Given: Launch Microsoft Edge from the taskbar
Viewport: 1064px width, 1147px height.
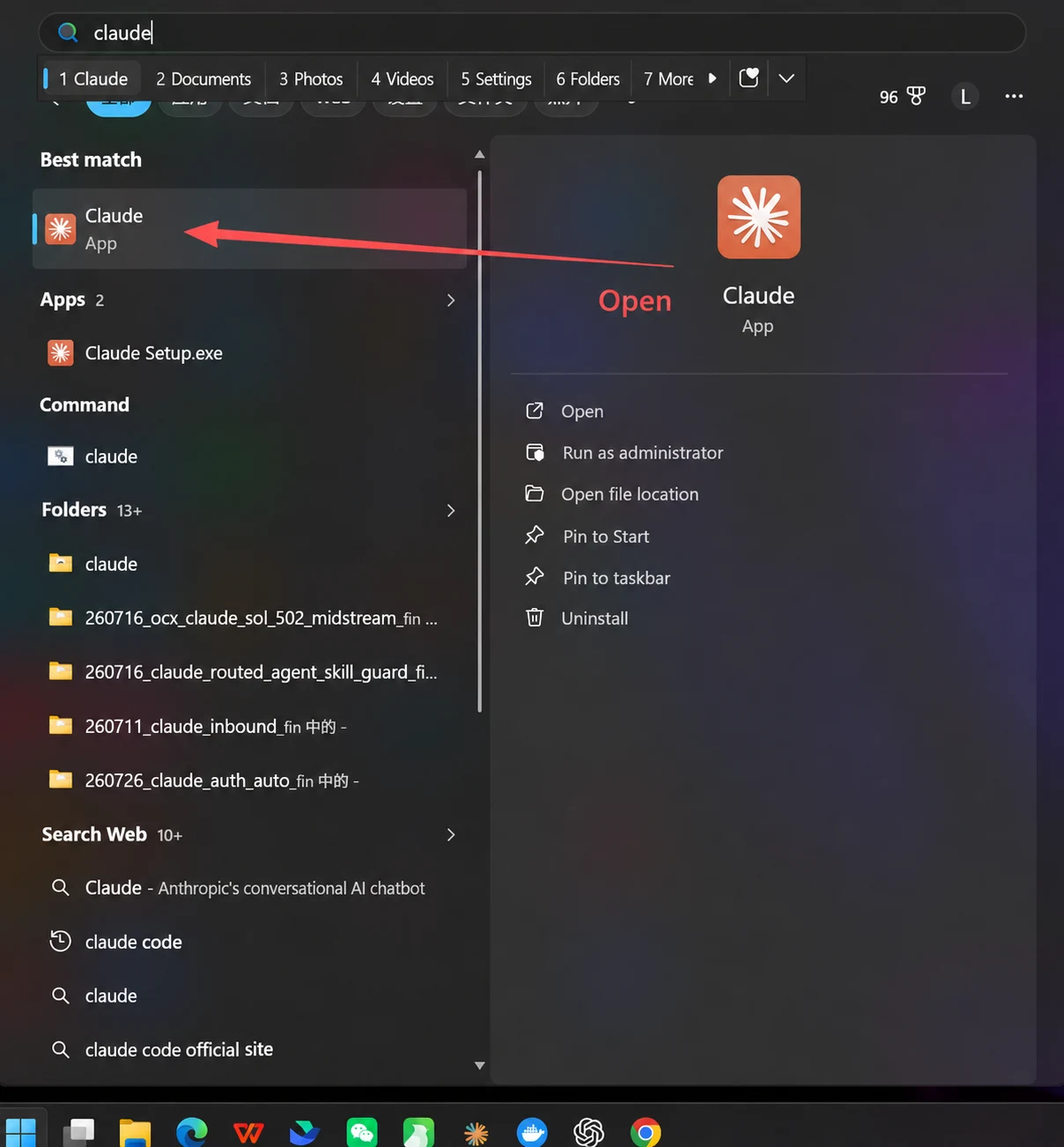Looking at the screenshot, I should [192, 1132].
